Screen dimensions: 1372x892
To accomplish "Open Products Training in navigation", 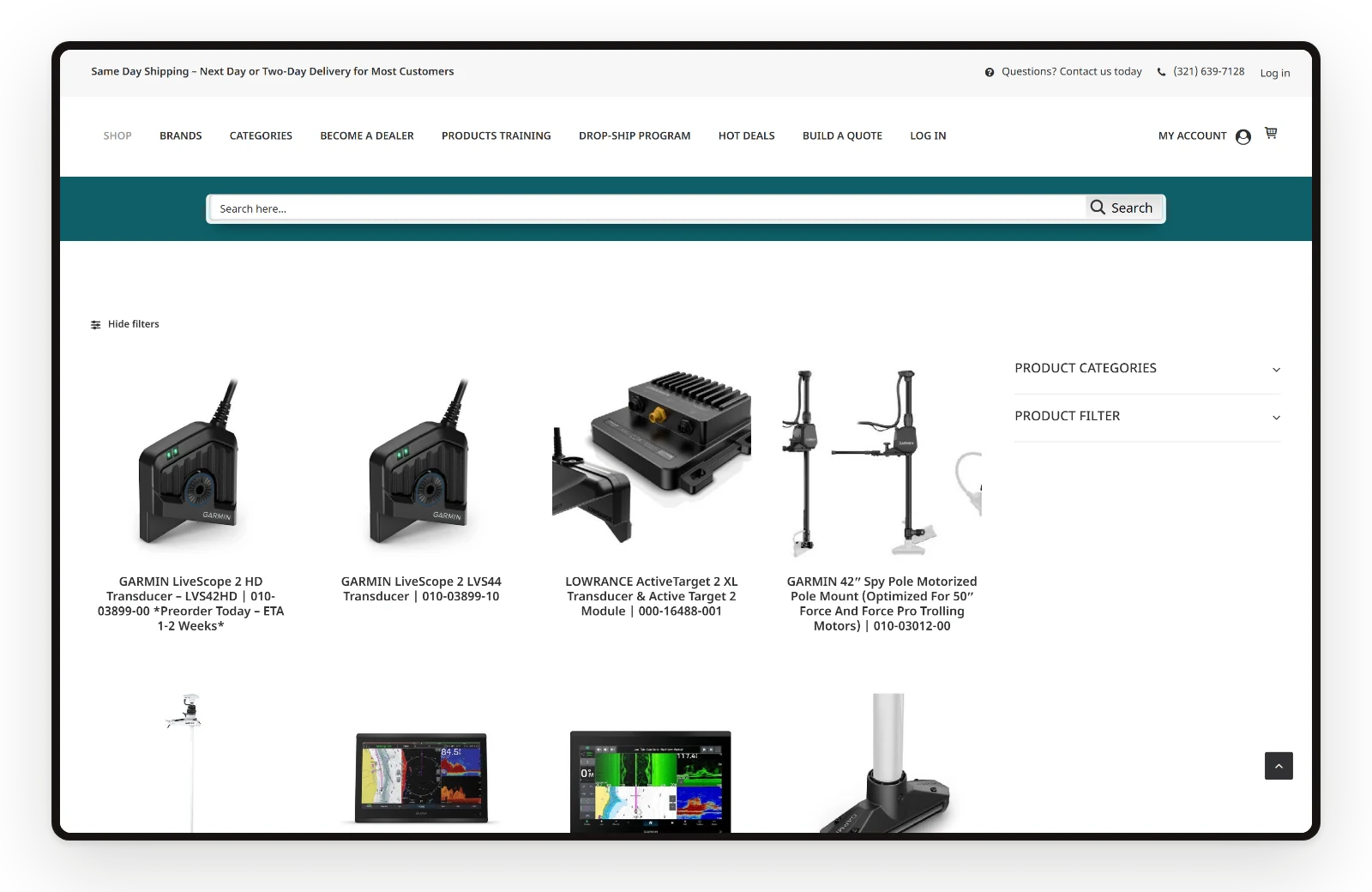I will 496,136.
